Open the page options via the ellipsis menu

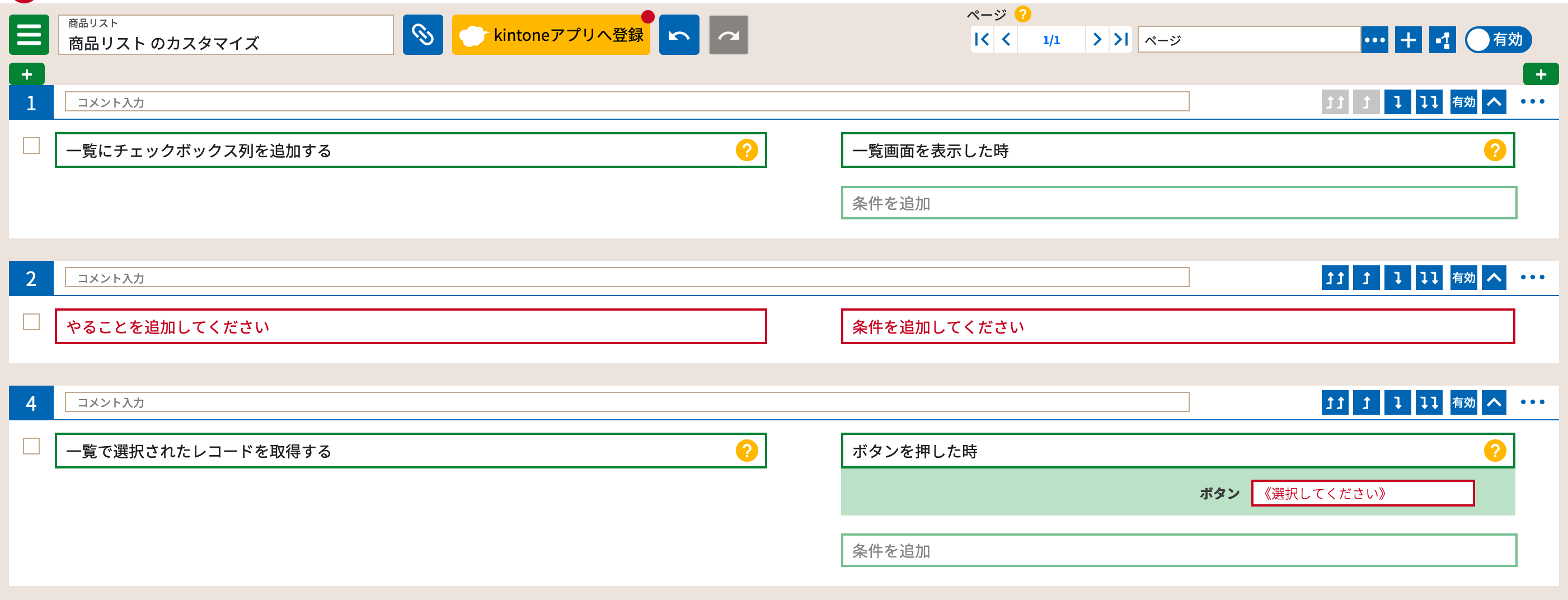pyautogui.click(x=1374, y=40)
